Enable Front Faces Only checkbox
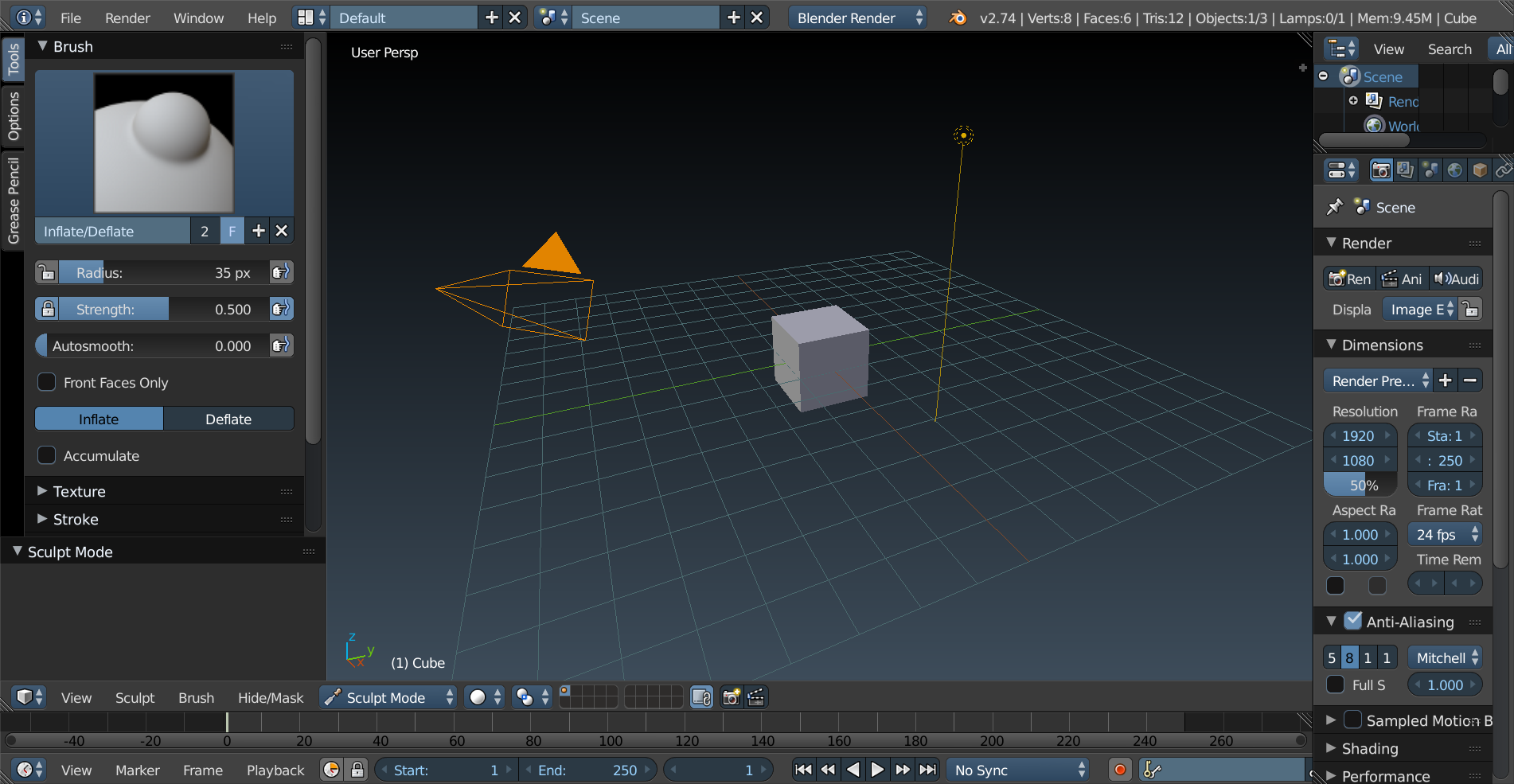 click(47, 382)
